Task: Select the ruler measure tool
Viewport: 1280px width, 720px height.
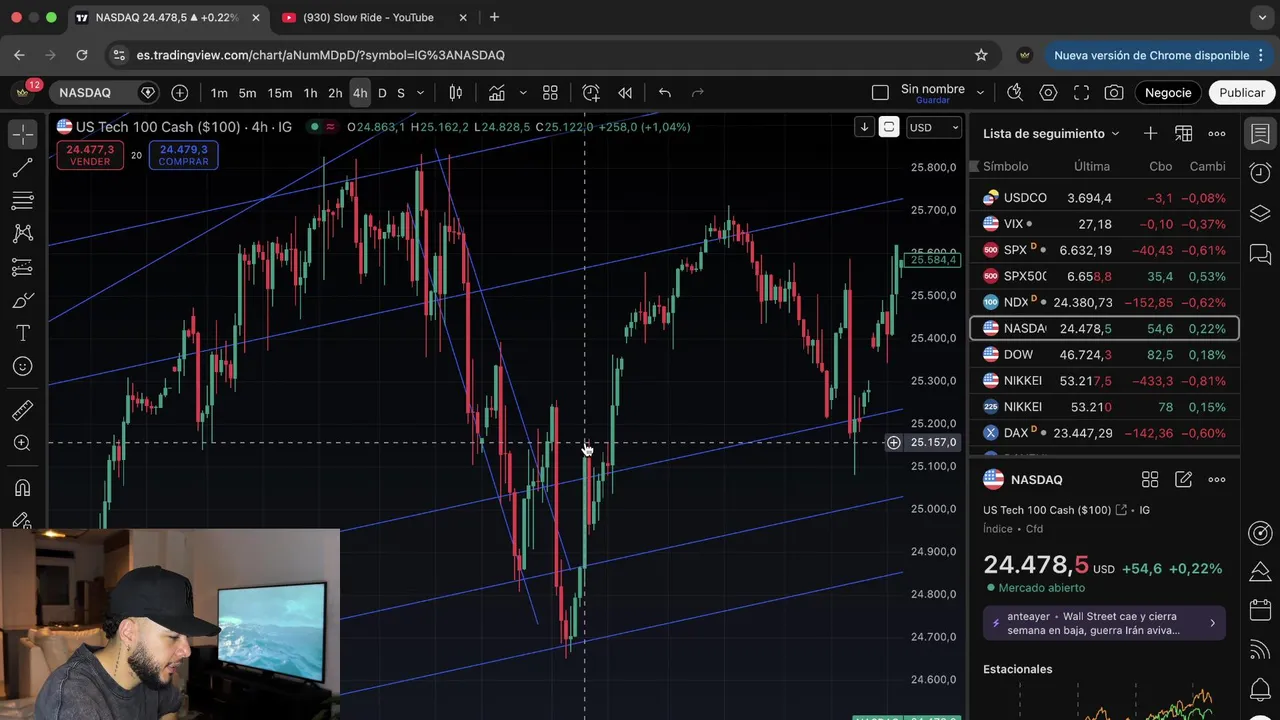Action: coord(22,410)
